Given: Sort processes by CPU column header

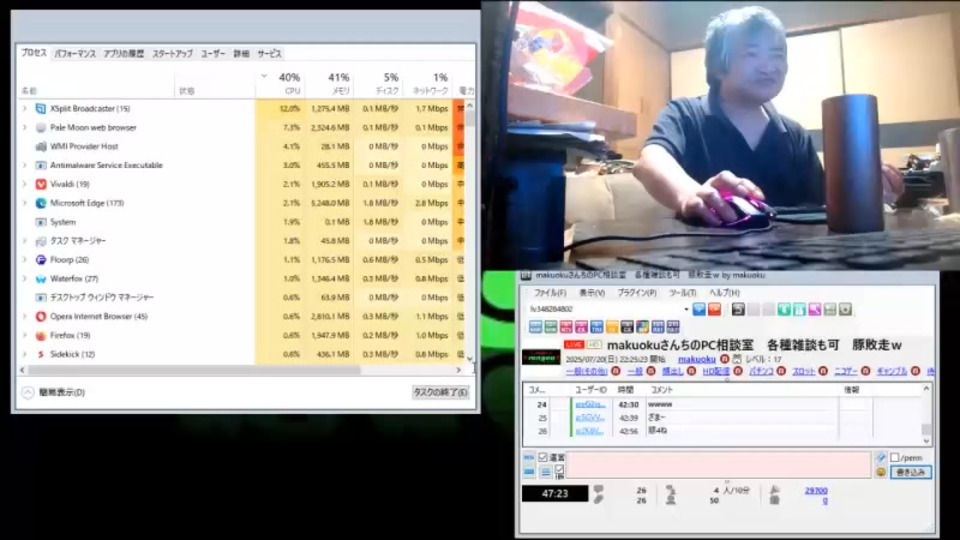Looking at the screenshot, I should pos(281,83).
